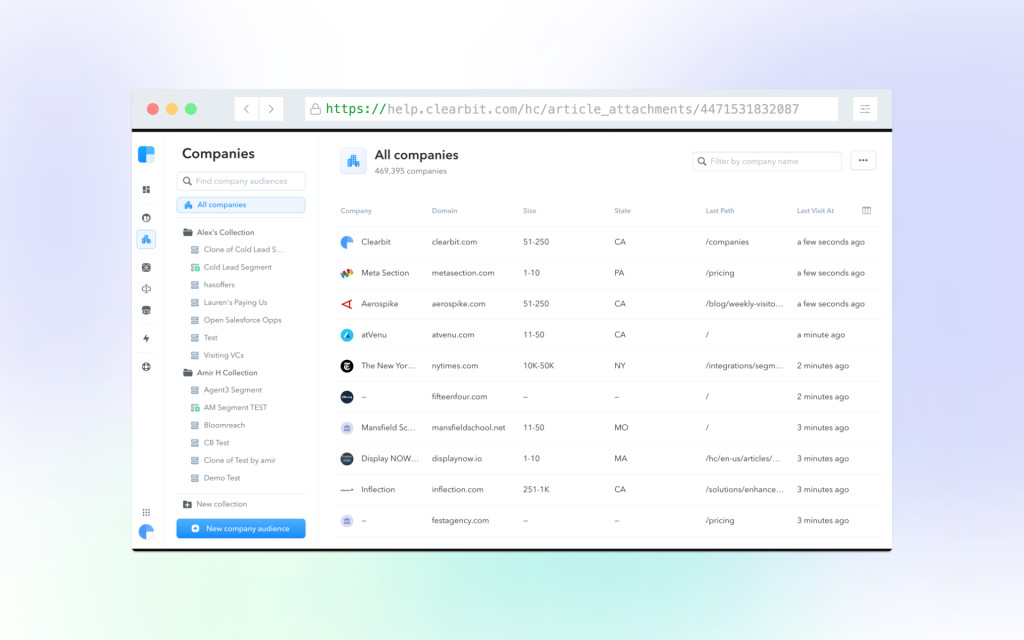Click the All companies header building icon

point(353,161)
